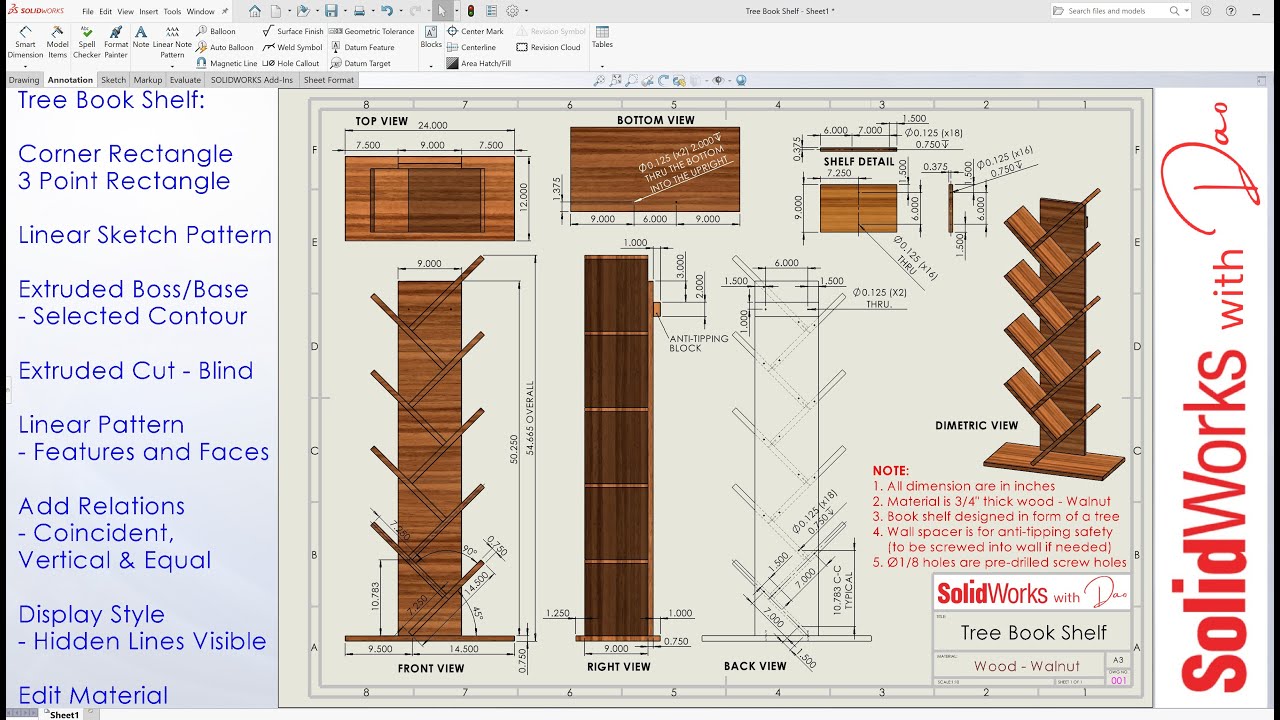Run the Spell Checker
Image resolution: width=1280 pixels, height=720 pixels.
coord(87,42)
